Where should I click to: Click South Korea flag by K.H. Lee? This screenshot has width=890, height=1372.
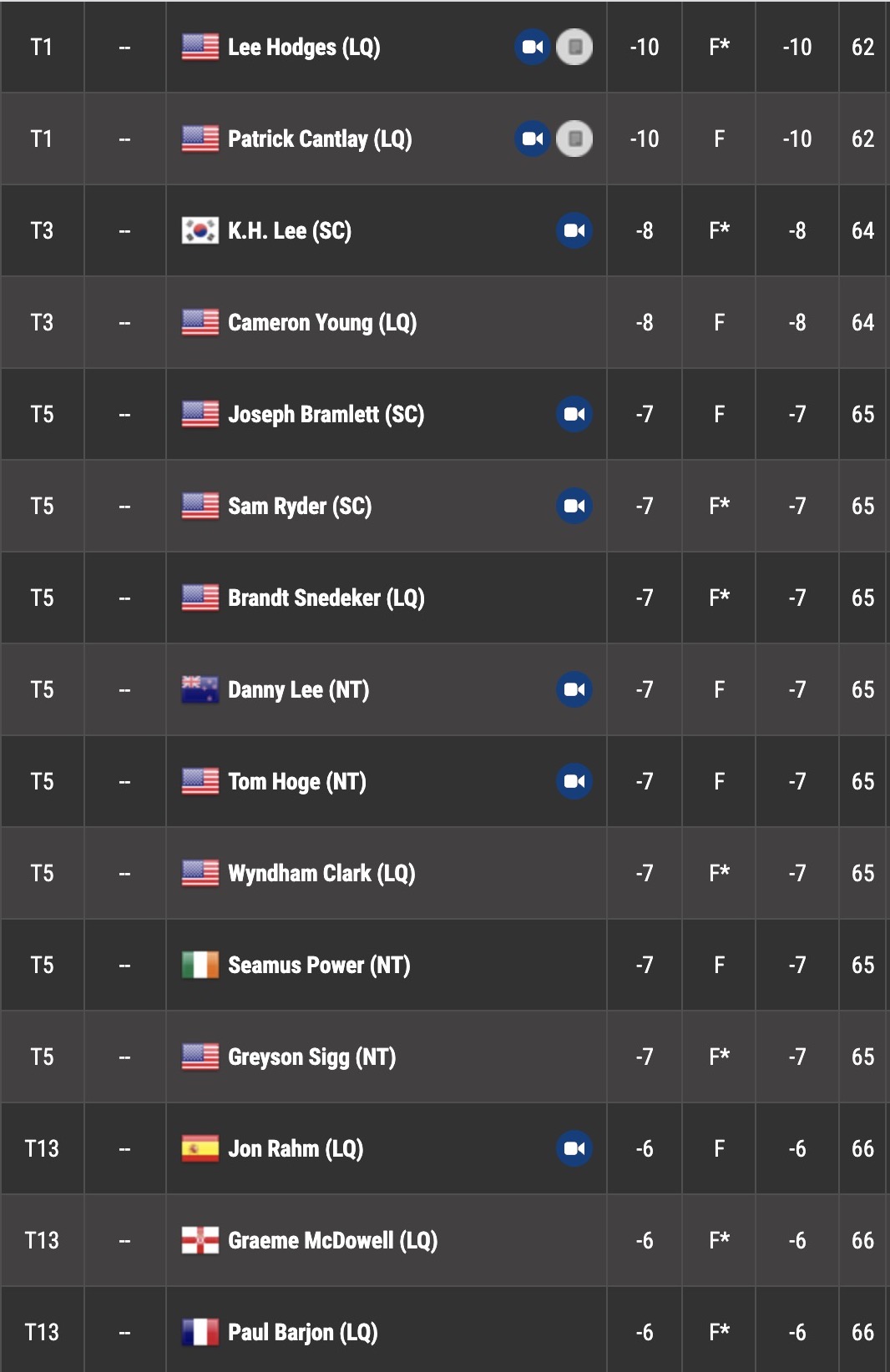pos(200,230)
